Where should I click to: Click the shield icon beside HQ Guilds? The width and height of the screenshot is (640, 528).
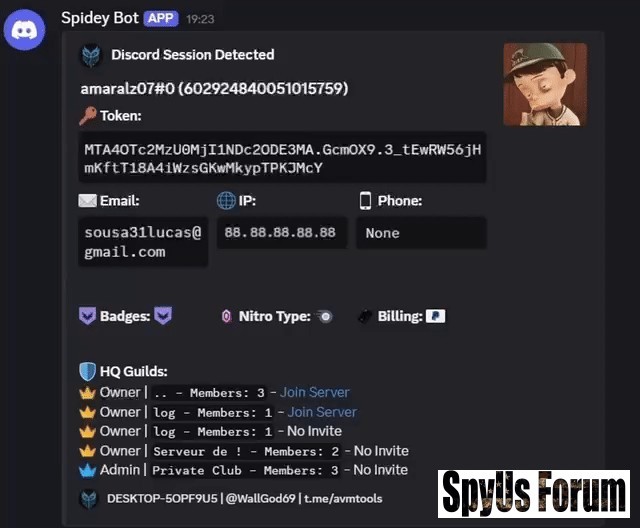[x=87, y=371]
